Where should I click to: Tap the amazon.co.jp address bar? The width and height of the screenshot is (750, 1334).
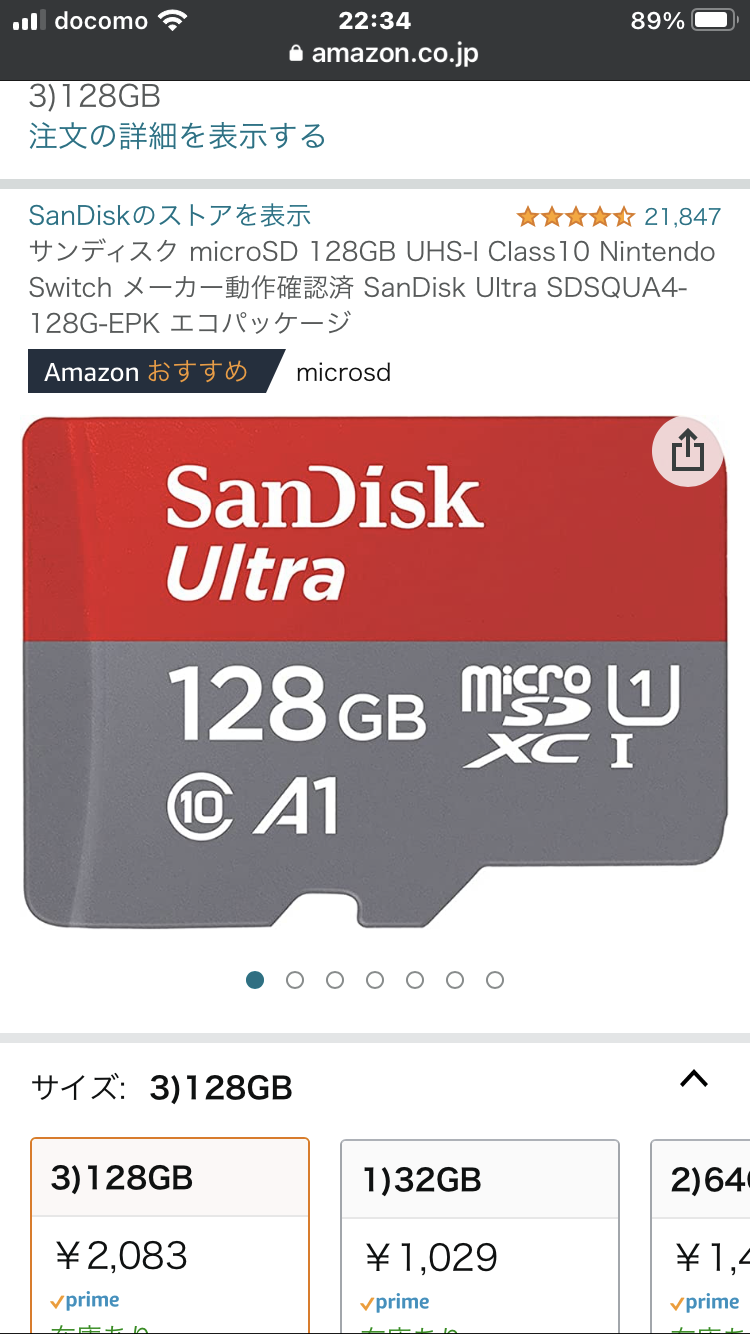(x=375, y=54)
